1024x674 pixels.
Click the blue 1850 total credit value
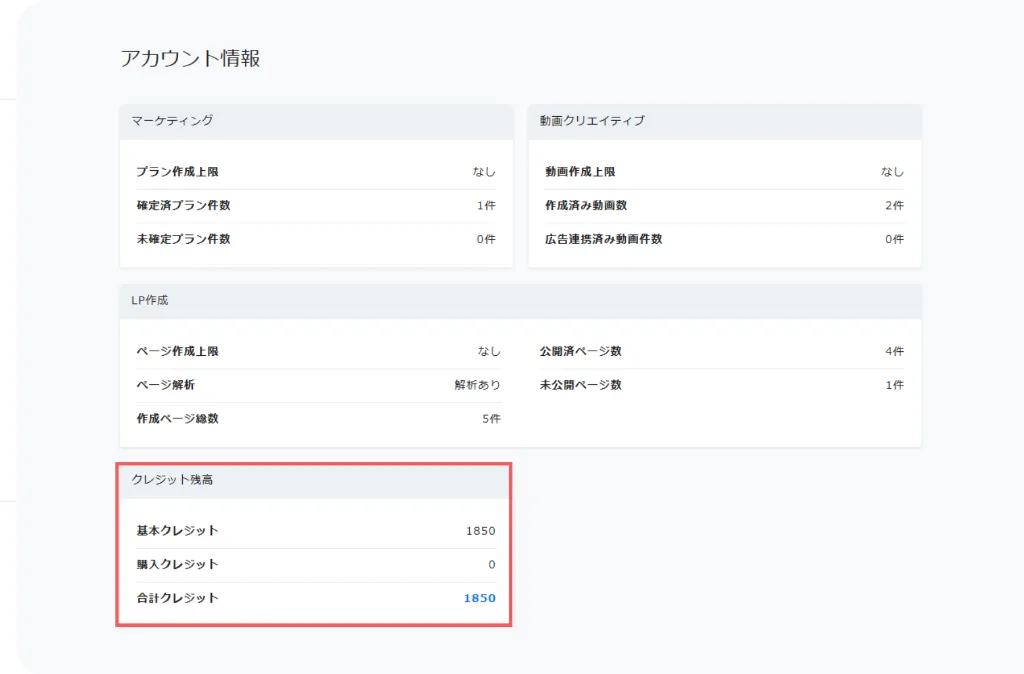(x=479, y=598)
